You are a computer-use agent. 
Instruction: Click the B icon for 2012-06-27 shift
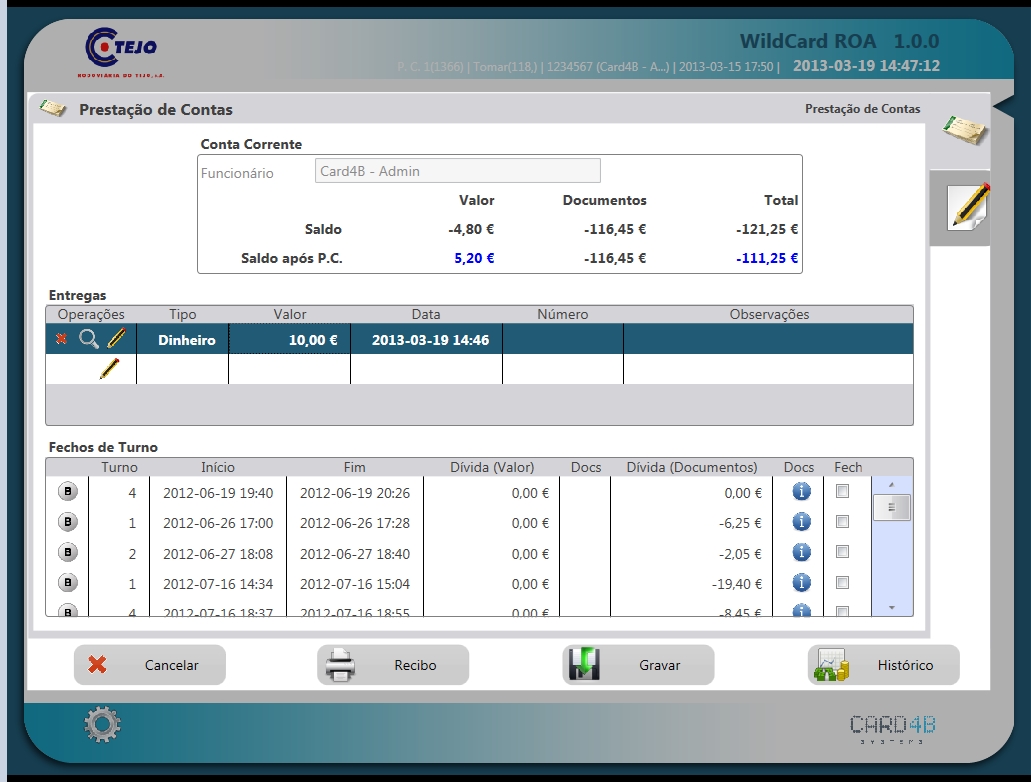click(68, 553)
